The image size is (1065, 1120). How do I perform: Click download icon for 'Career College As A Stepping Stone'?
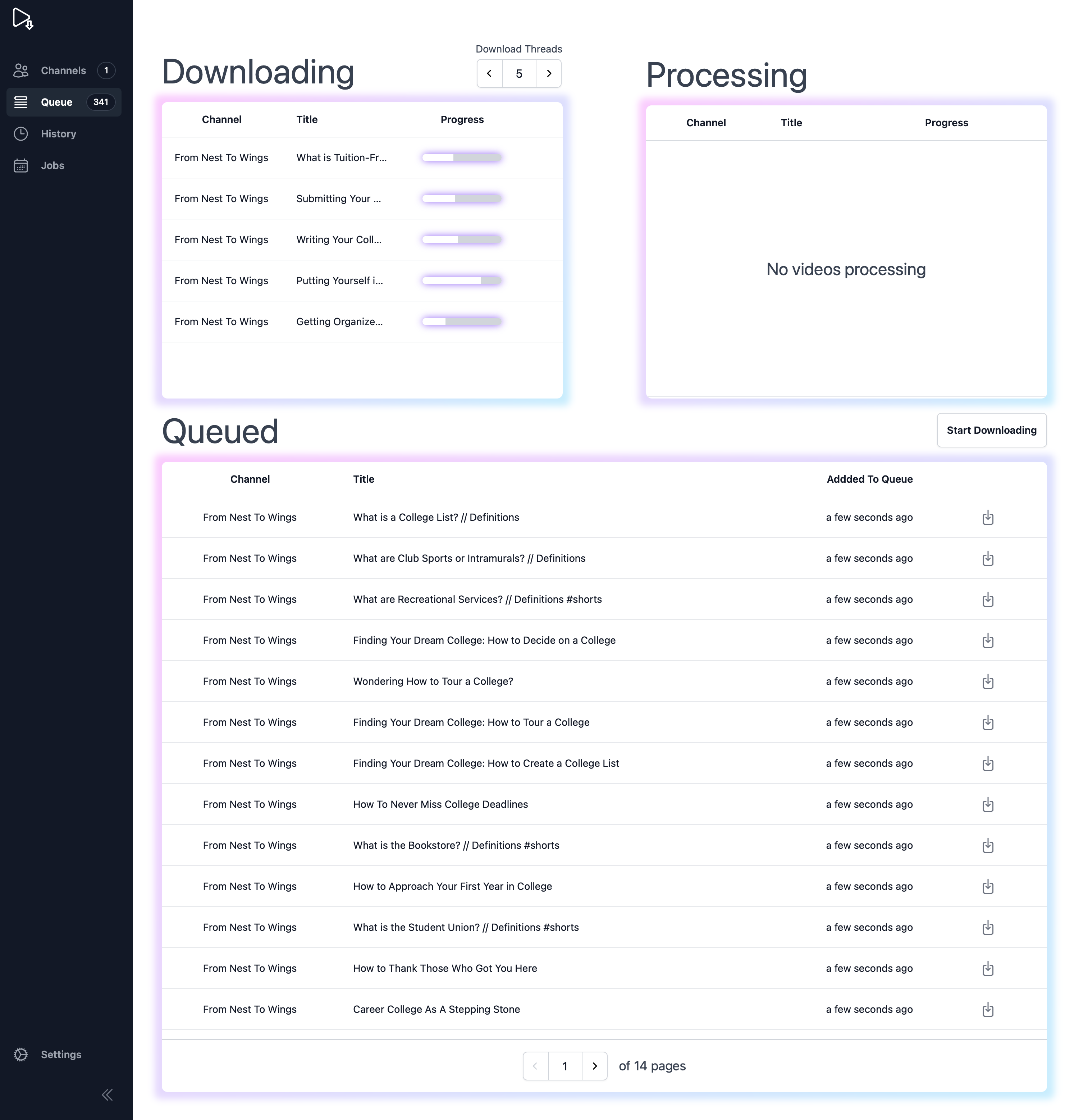988,1009
